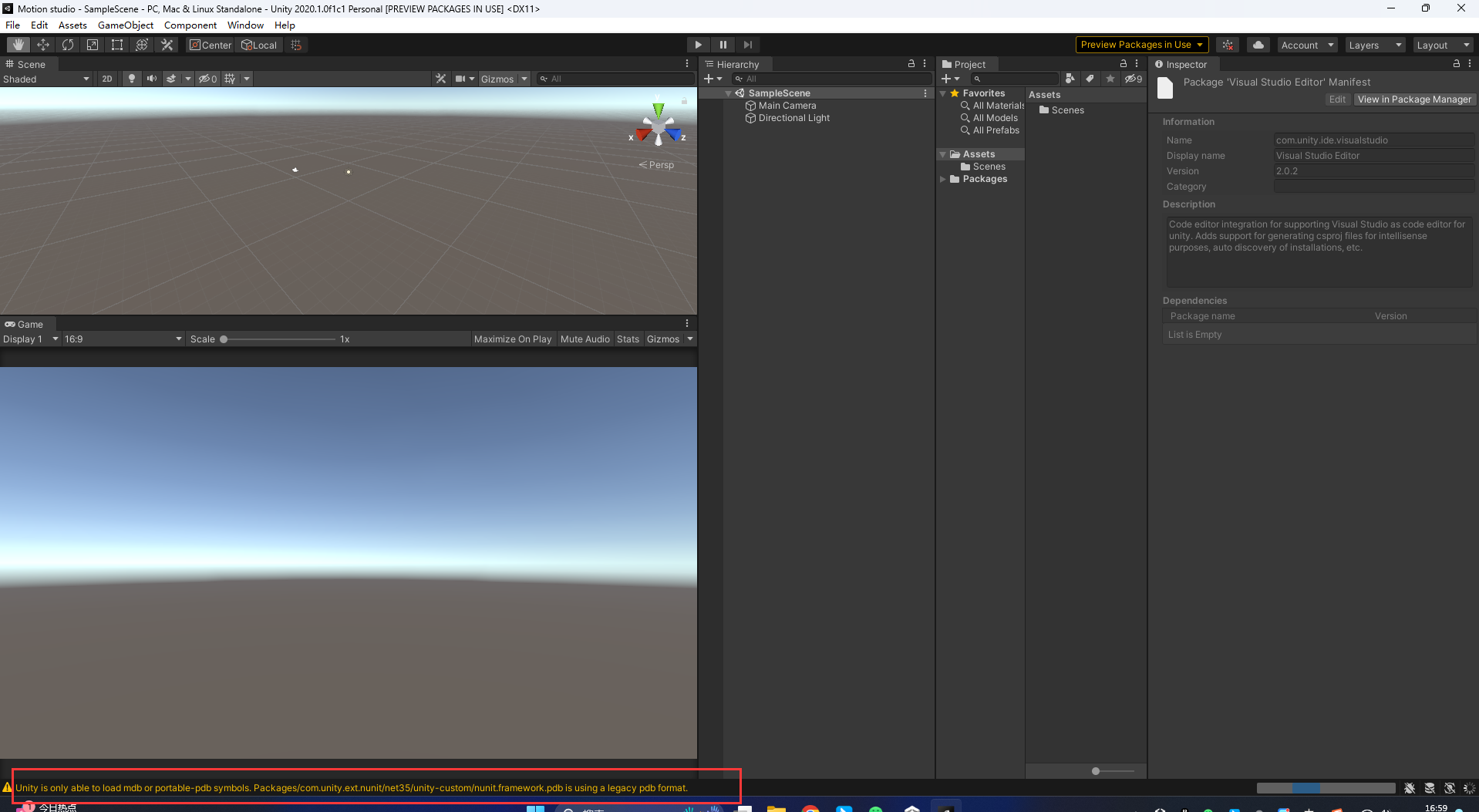Click Project search by label icon
Viewport: 1479px width, 812px height.
(1090, 79)
